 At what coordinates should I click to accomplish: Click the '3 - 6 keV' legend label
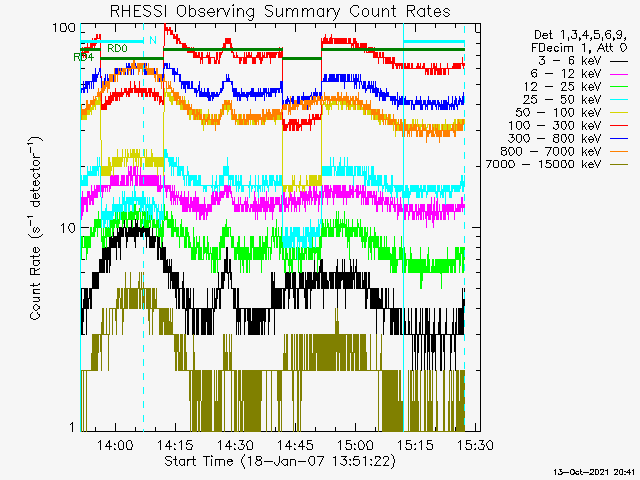tap(569, 61)
